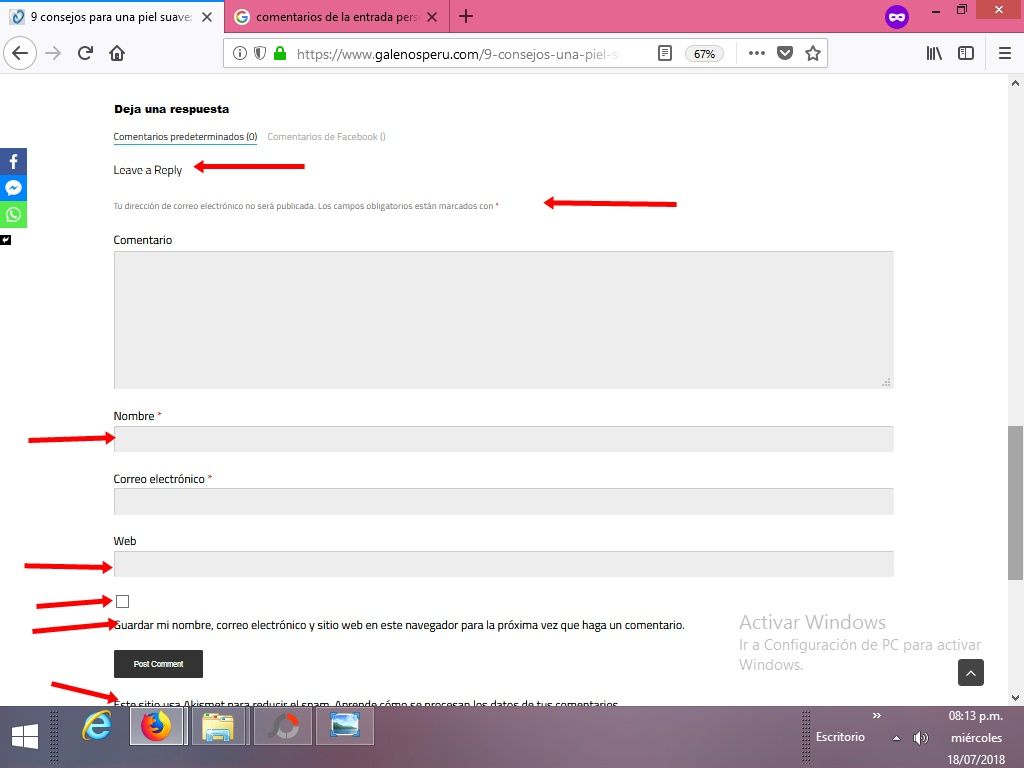The width and height of the screenshot is (1024, 768).
Task: Show hidden tray icons arrow
Action: [897, 738]
